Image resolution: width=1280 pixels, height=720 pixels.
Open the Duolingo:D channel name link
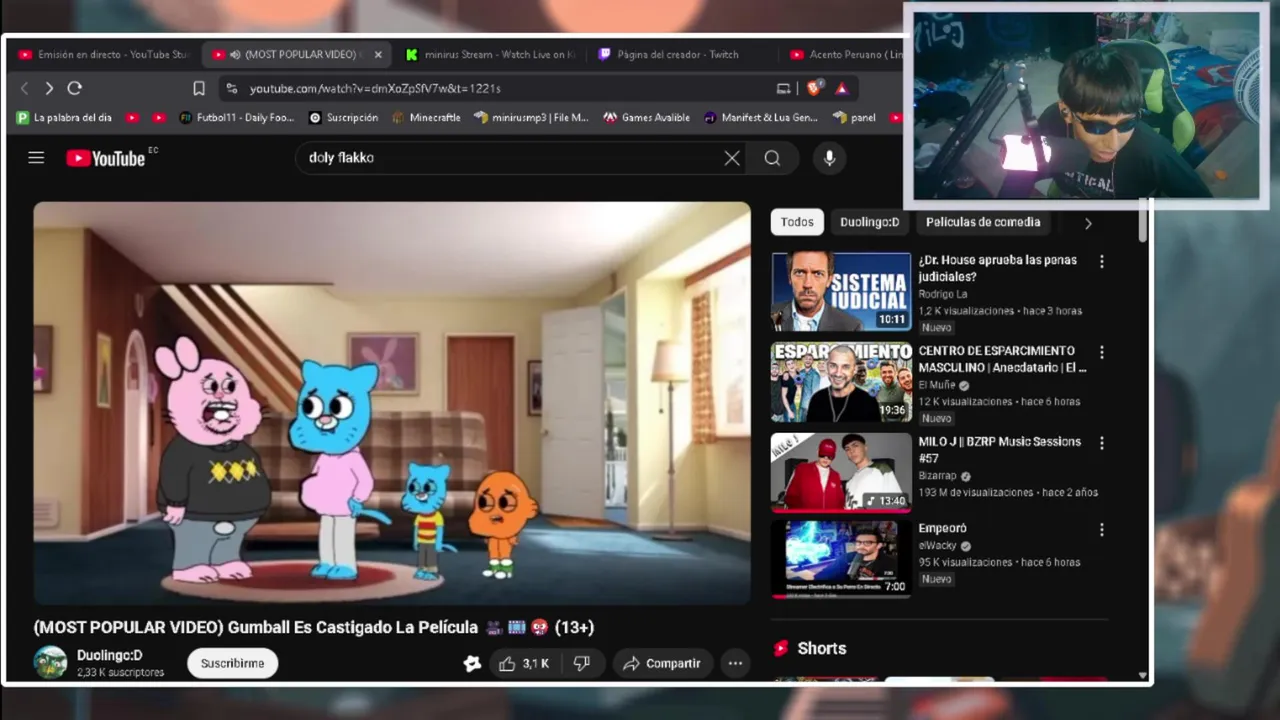tap(110, 655)
